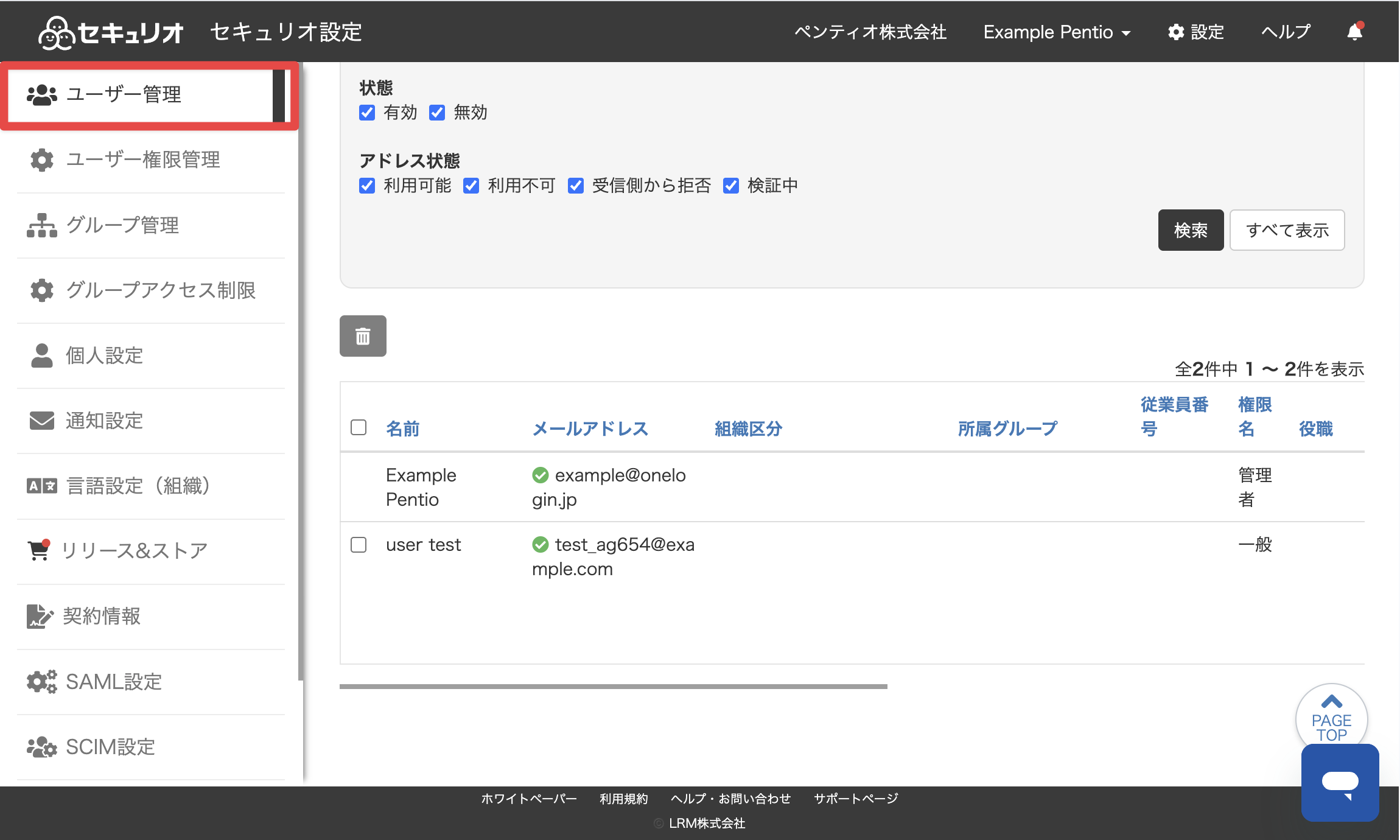
Task: Uncheck the 有効 status checkbox
Action: (367, 113)
